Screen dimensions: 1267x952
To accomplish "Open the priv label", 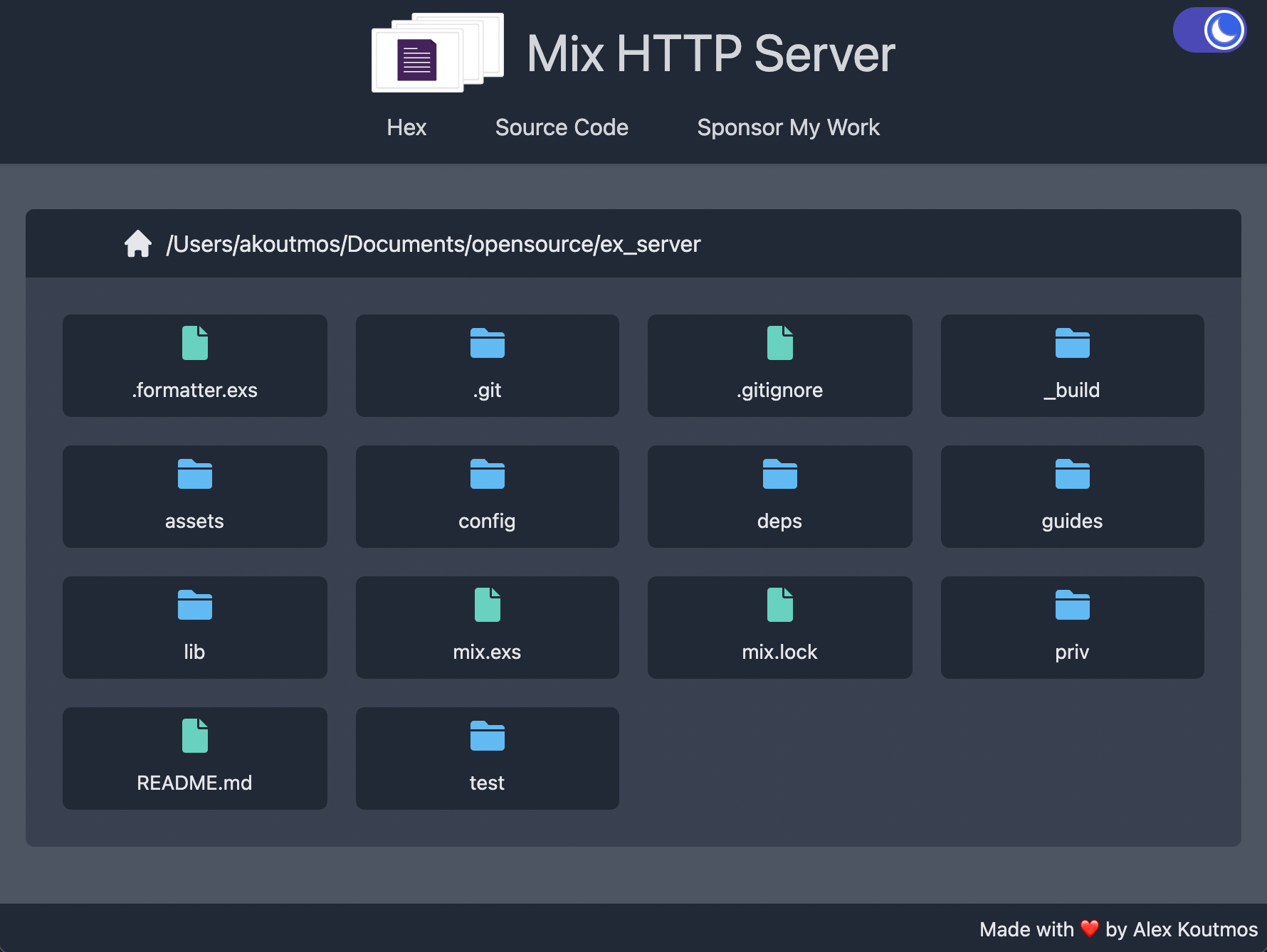I will 1073,652.
